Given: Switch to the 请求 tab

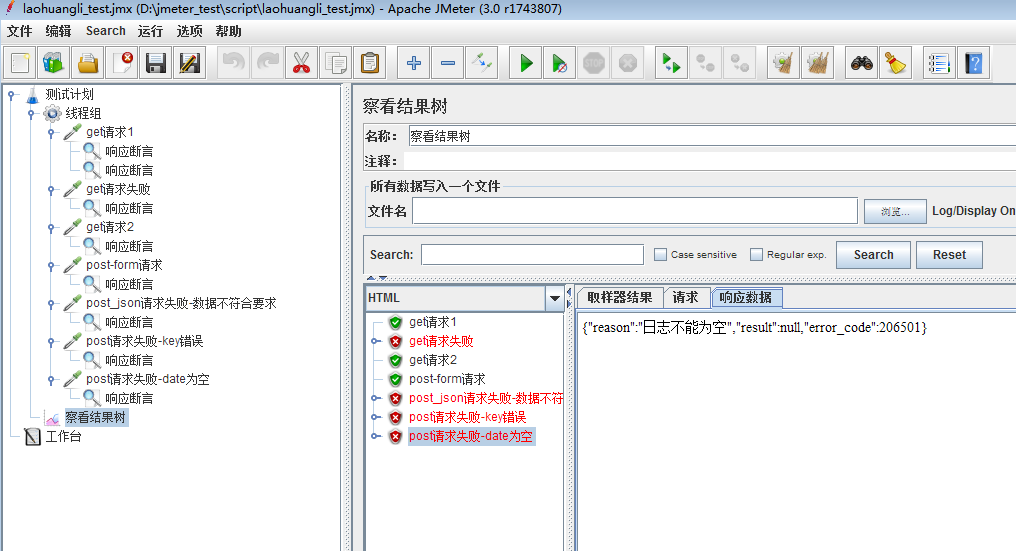Looking at the screenshot, I should point(686,298).
